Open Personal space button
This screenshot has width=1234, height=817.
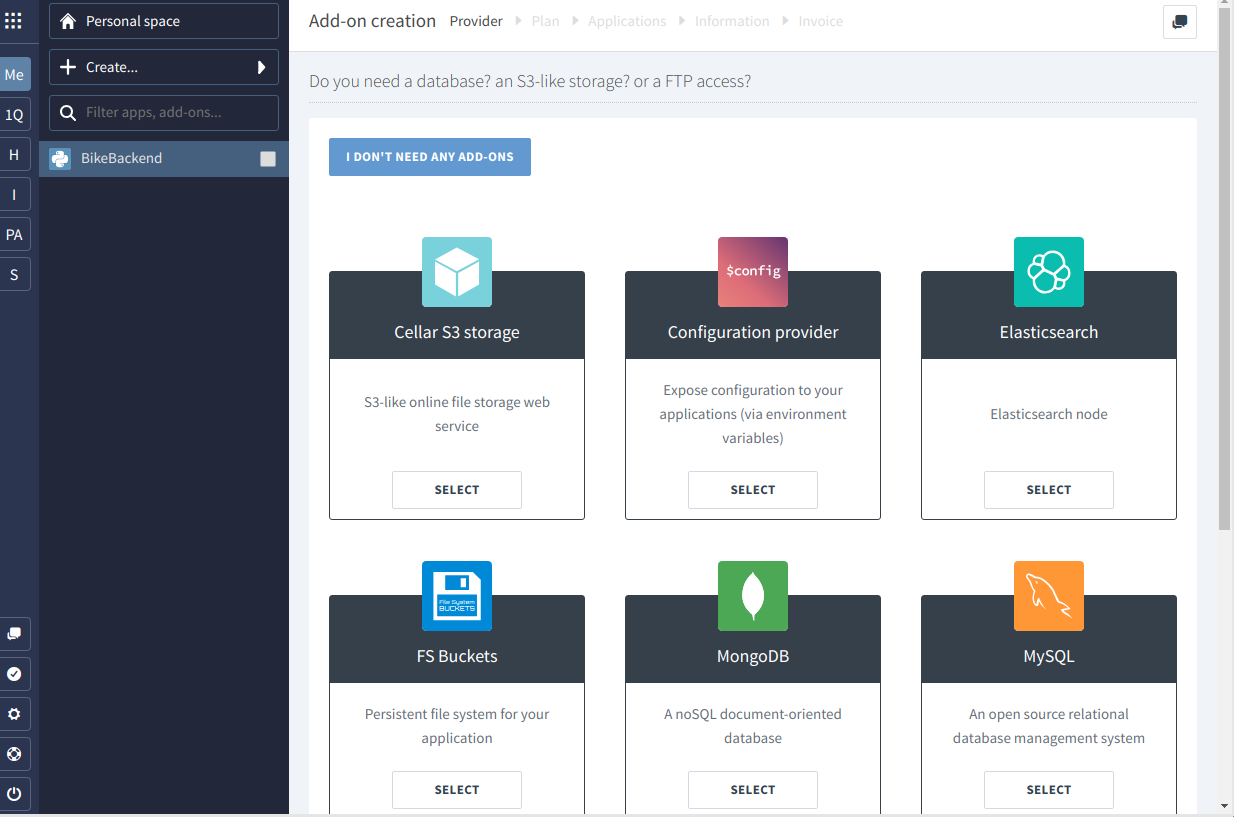[164, 21]
